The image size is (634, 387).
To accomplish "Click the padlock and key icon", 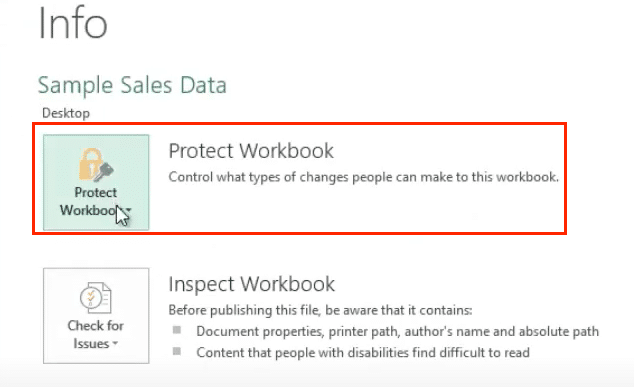I will 96,165.
